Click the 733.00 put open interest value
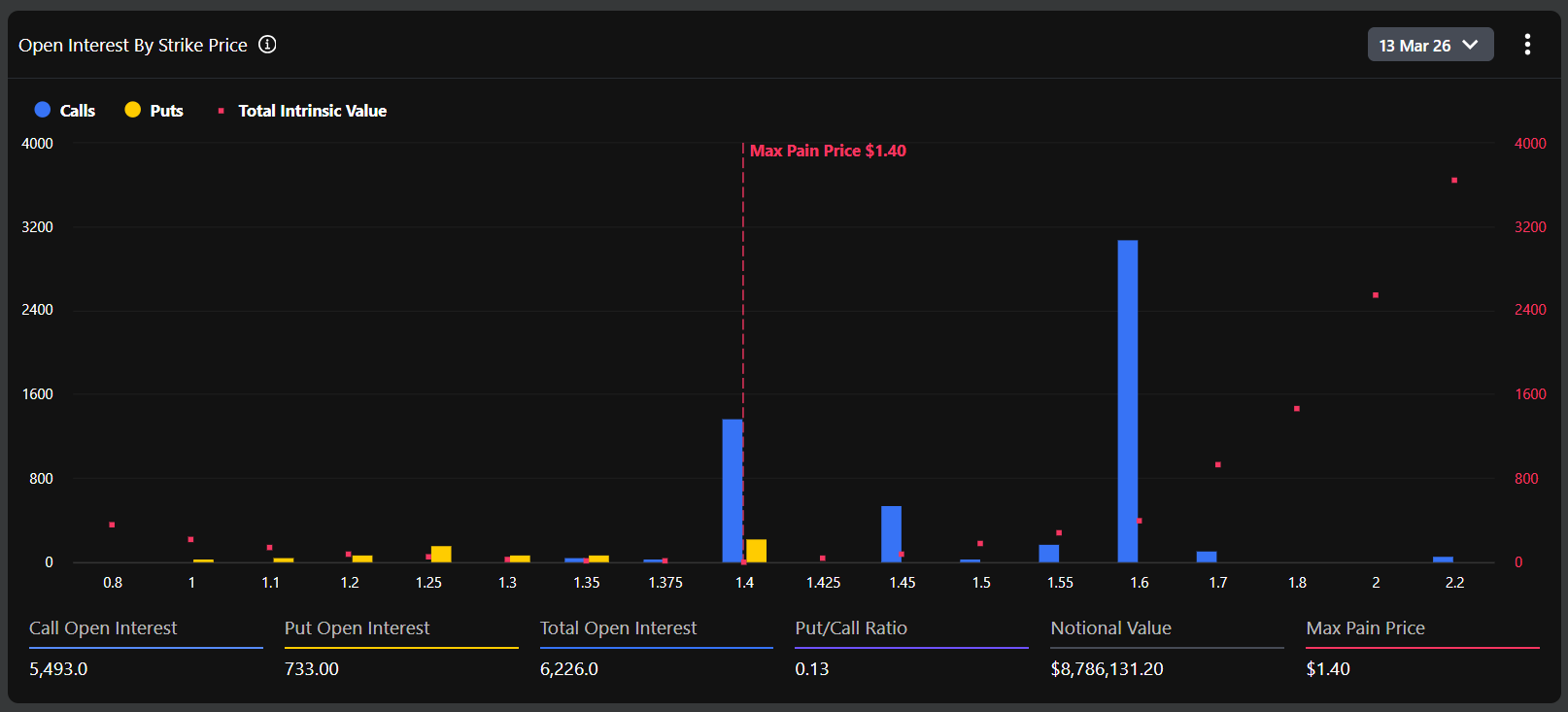This screenshot has height=712, width=1568. point(312,669)
